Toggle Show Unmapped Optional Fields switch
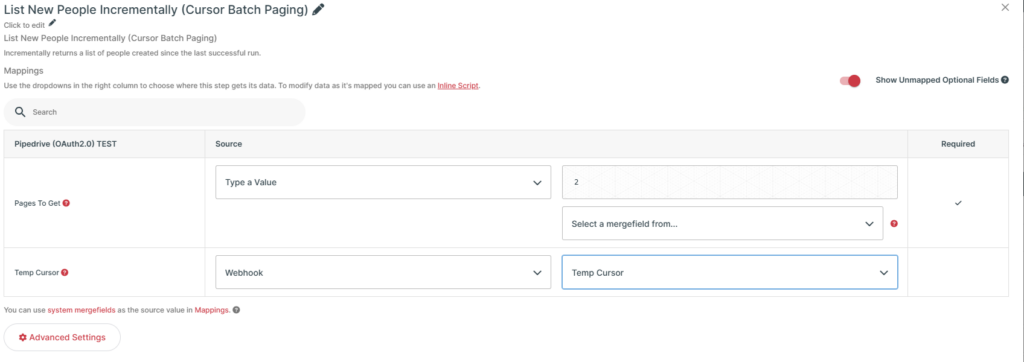Image resolution: width=1024 pixels, height=362 pixels. click(x=850, y=80)
